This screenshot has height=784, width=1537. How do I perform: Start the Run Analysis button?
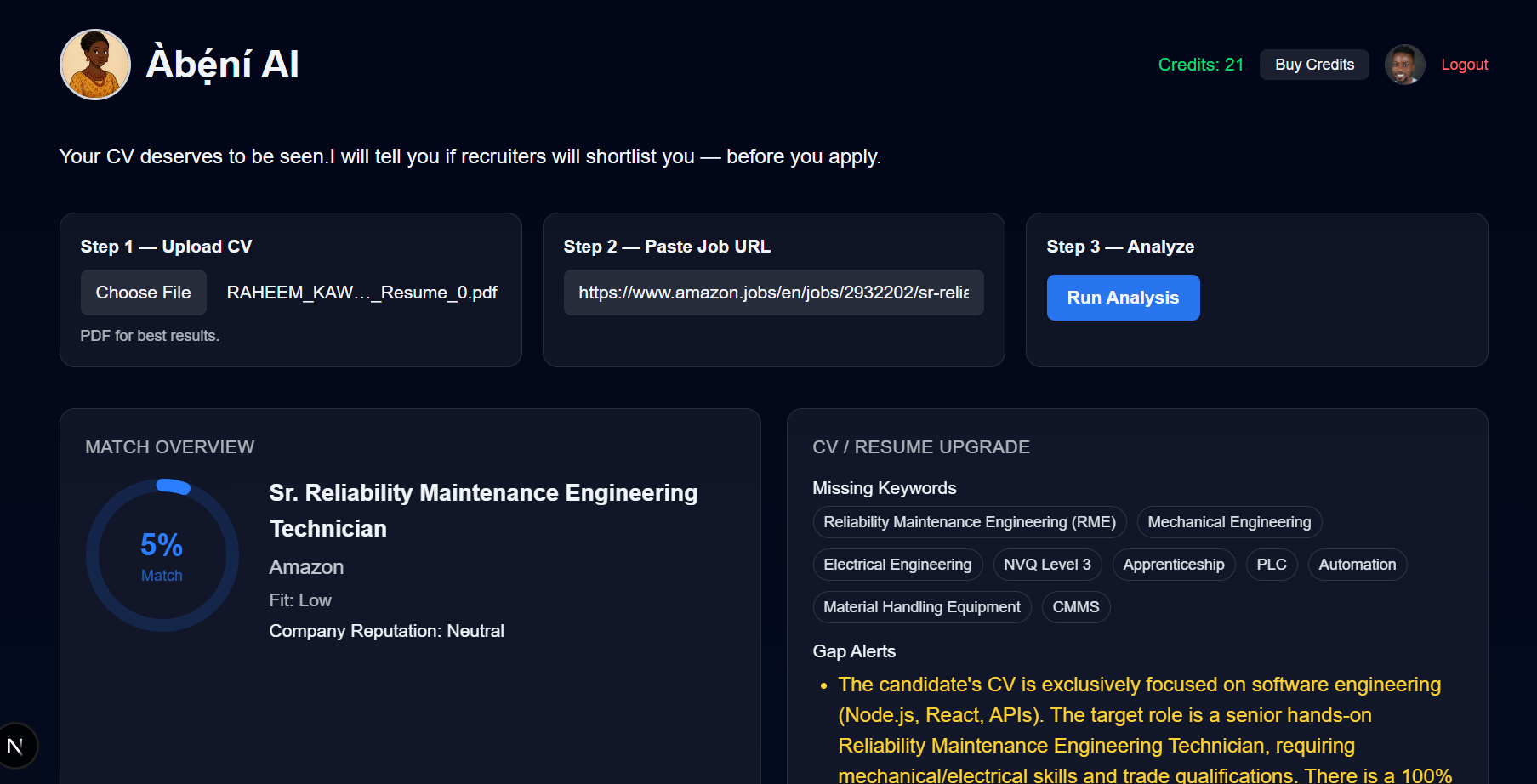pos(1123,298)
